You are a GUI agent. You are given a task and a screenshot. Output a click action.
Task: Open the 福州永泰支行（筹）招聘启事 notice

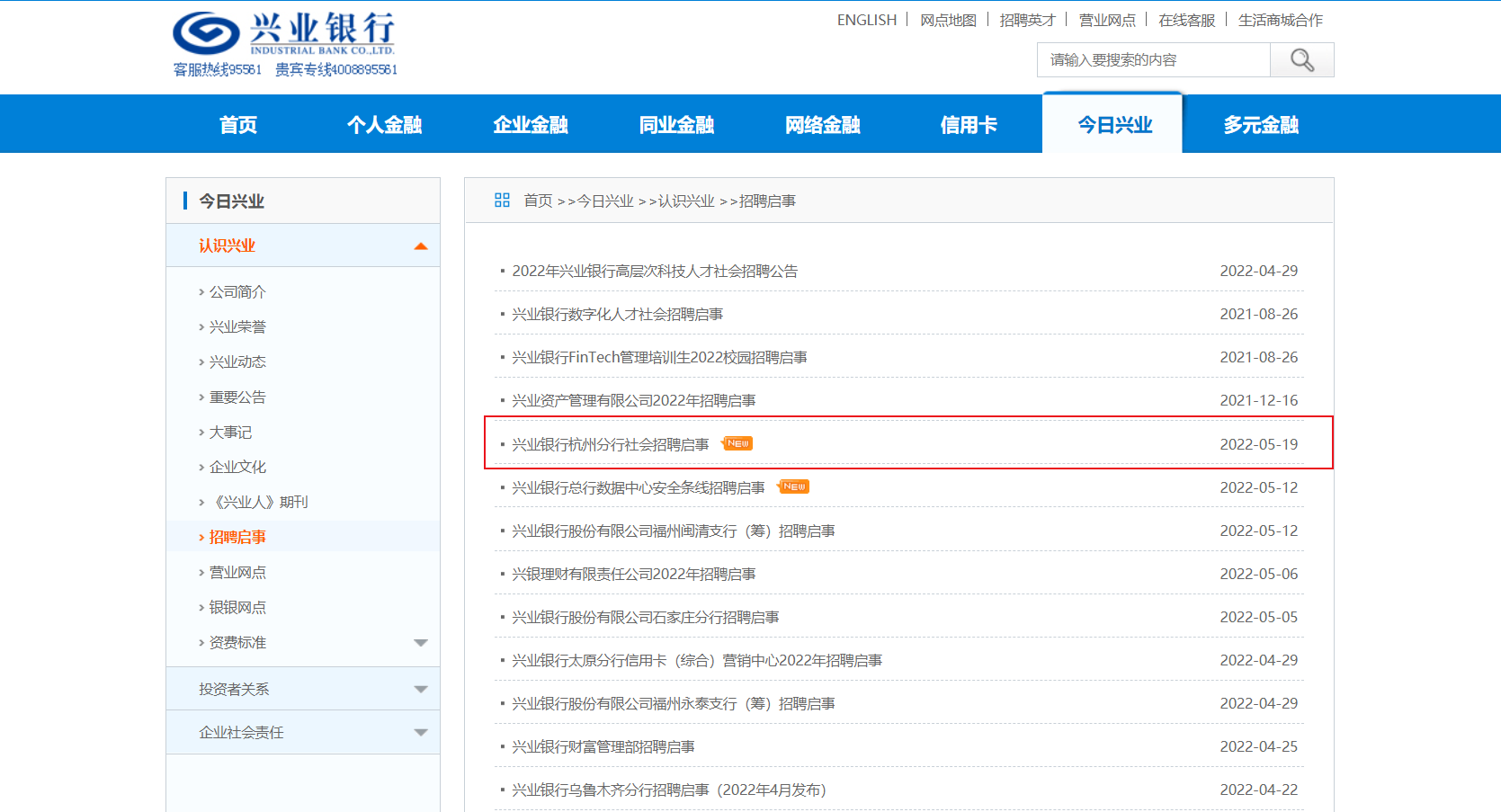673,703
